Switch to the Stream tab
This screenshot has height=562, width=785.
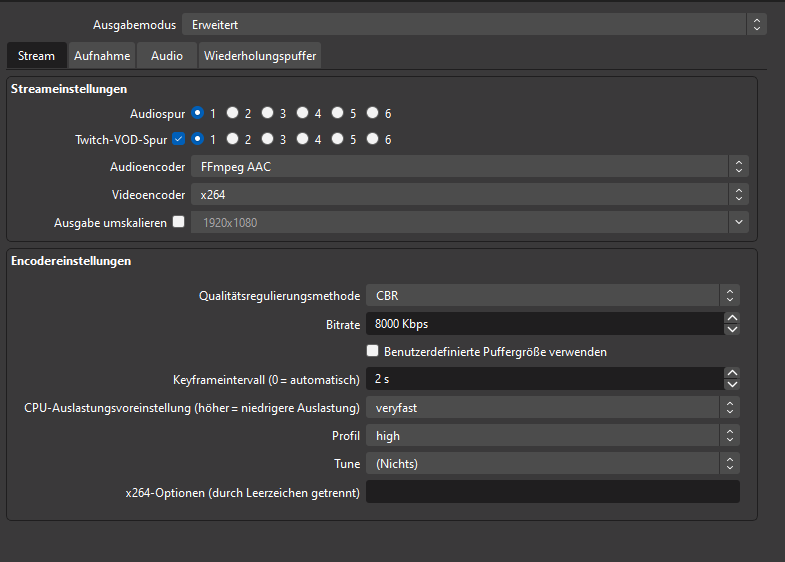[x=37, y=56]
